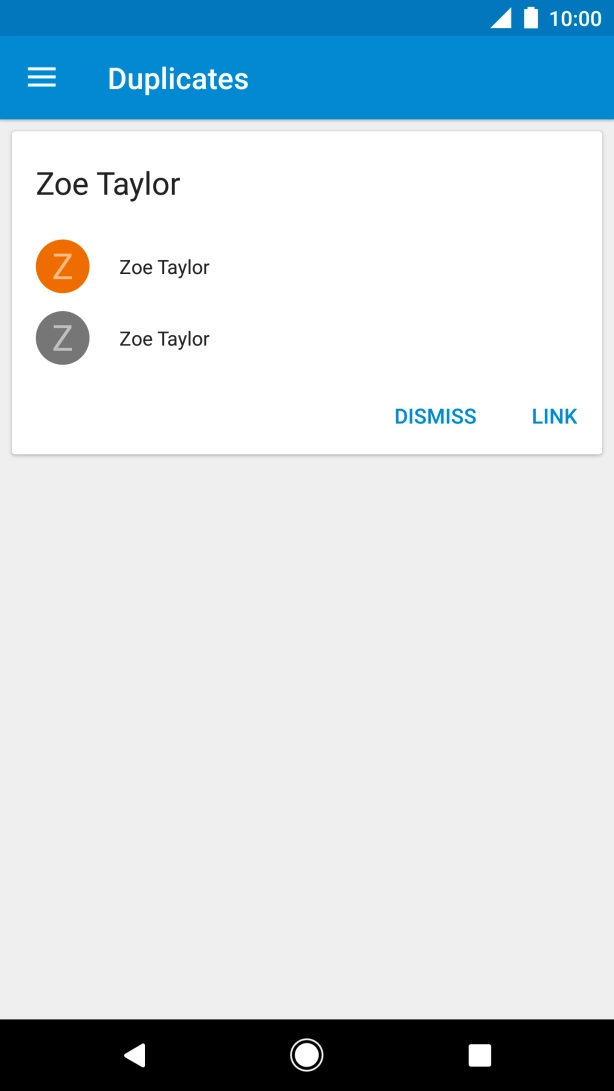Tap the 10:00 clock in status bar

pos(575,18)
